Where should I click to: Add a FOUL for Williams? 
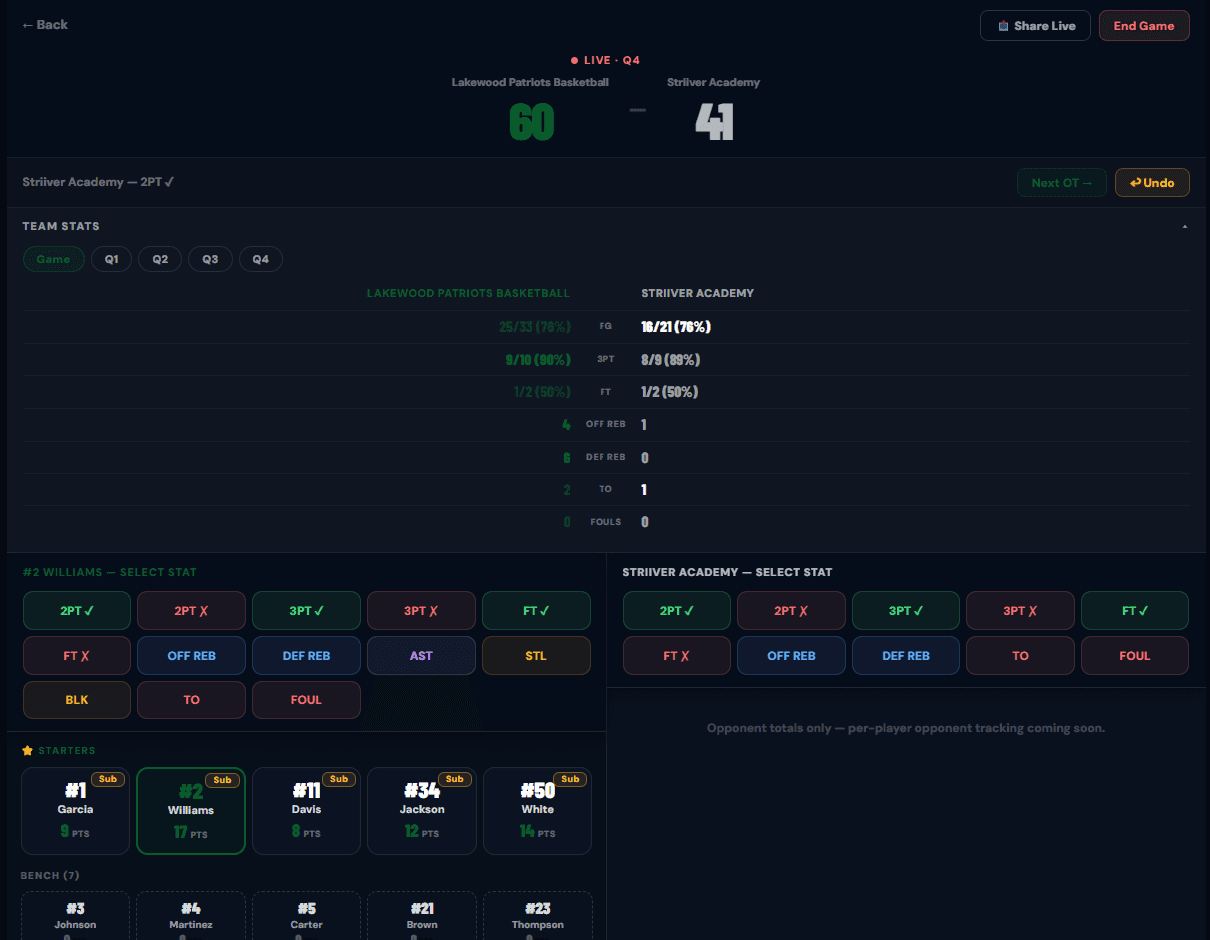(306, 700)
